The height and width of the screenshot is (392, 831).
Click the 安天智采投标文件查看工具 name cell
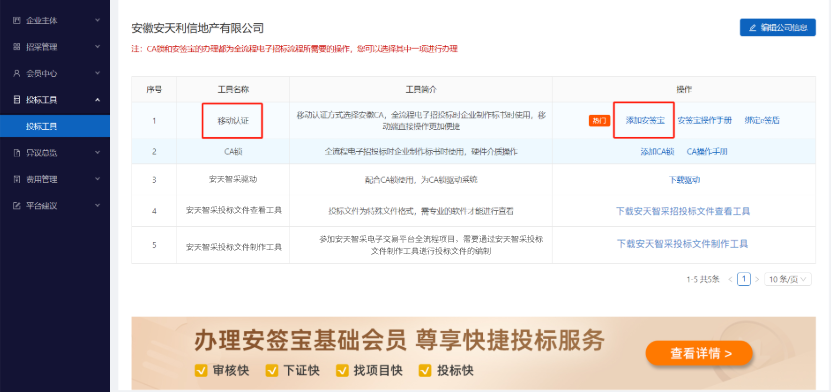point(233,210)
